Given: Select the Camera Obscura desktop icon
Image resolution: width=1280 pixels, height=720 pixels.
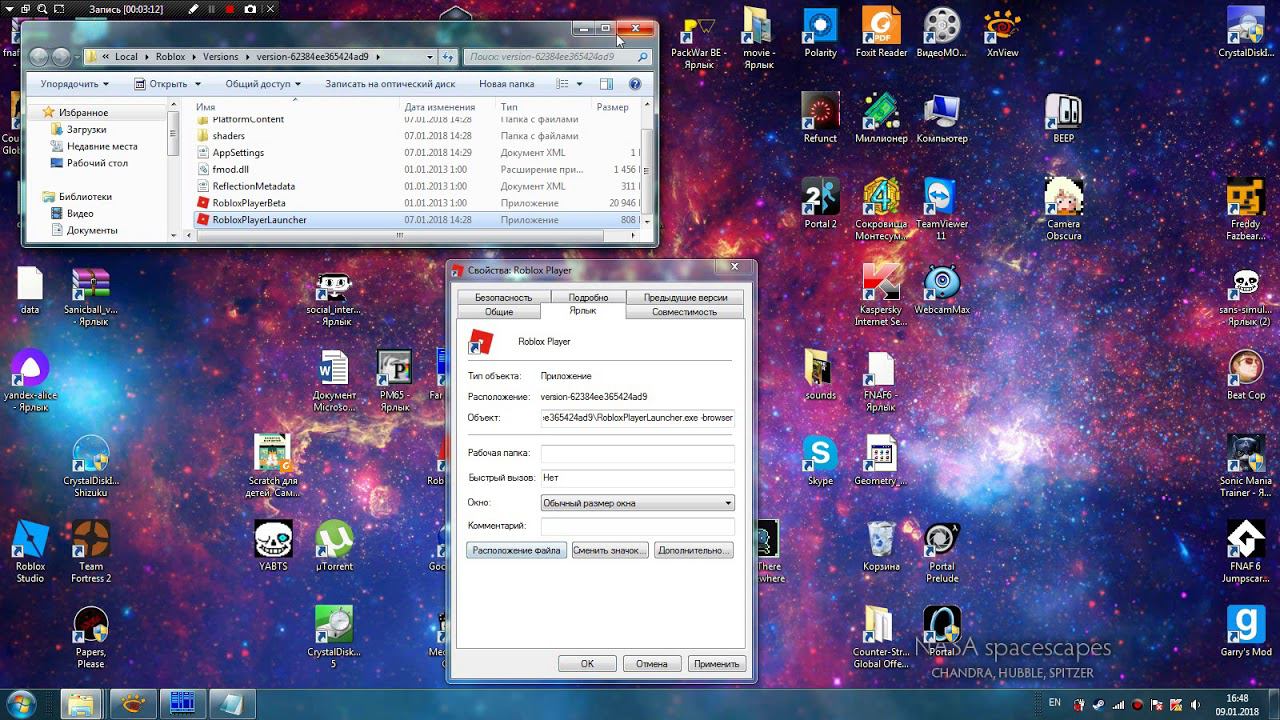Looking at the screenshot, I should tap(1063, 209).
